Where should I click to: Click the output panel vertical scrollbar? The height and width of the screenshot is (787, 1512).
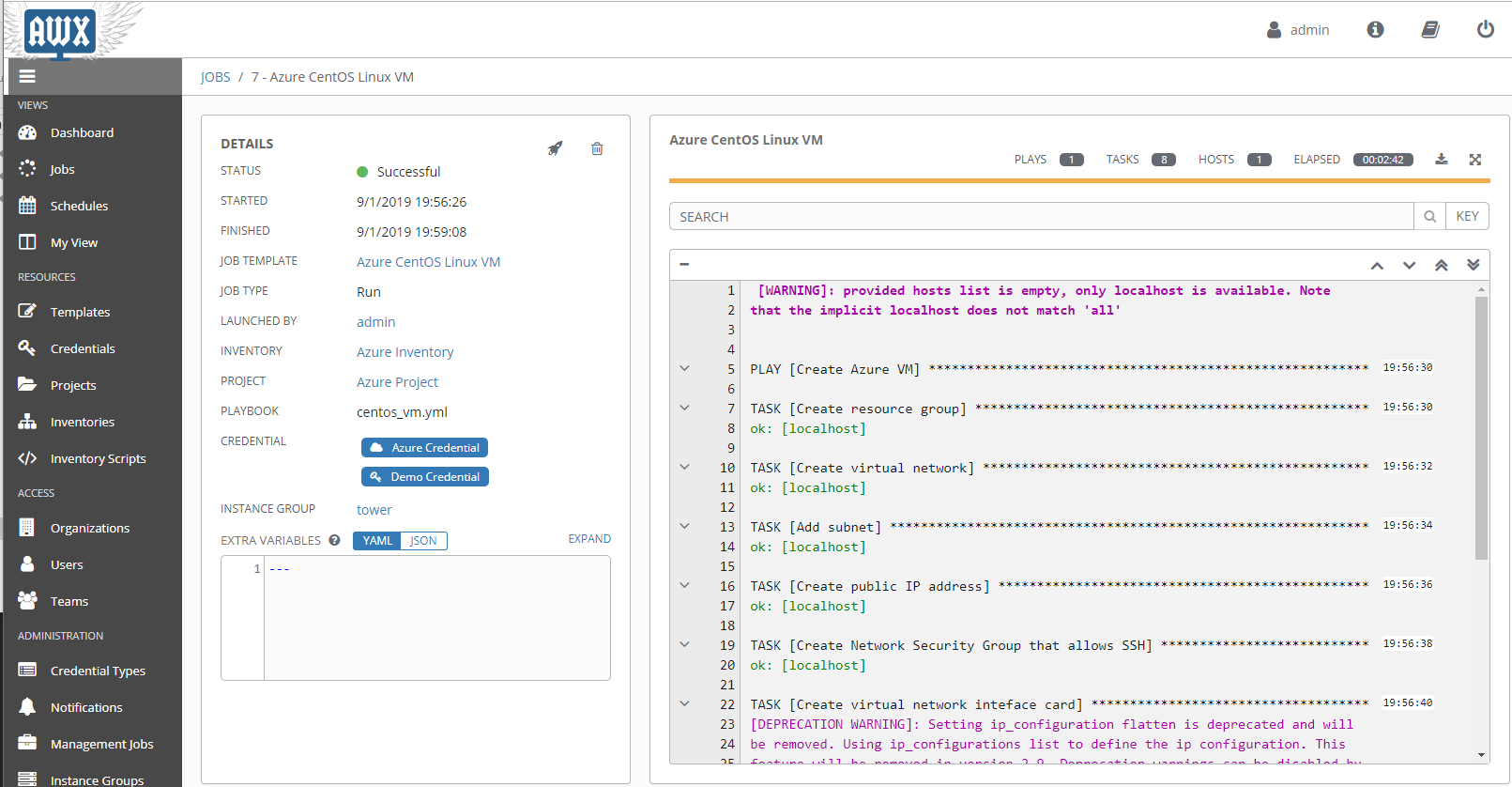coord(1481,427)
